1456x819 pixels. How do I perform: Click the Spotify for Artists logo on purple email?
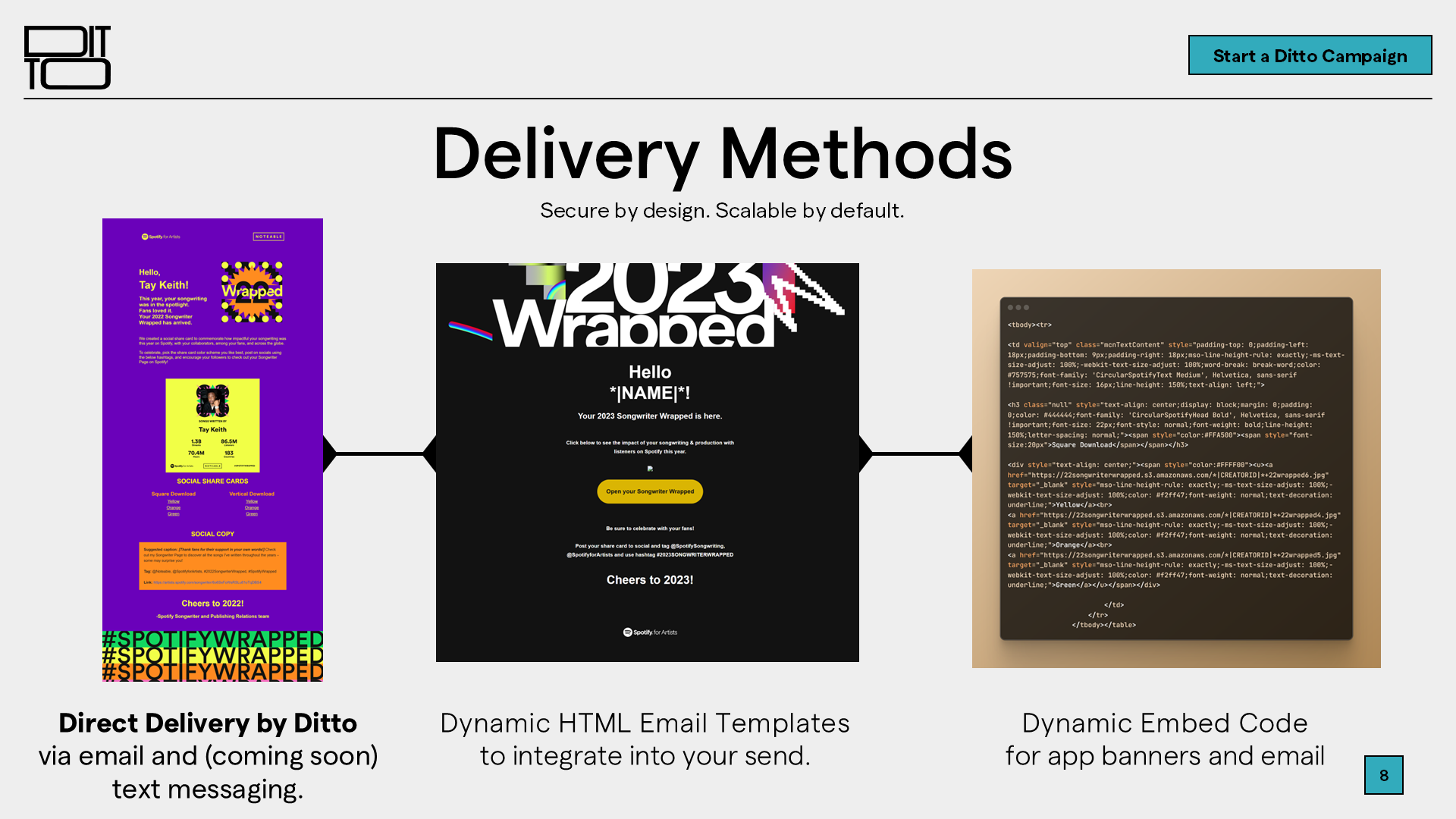161,237
